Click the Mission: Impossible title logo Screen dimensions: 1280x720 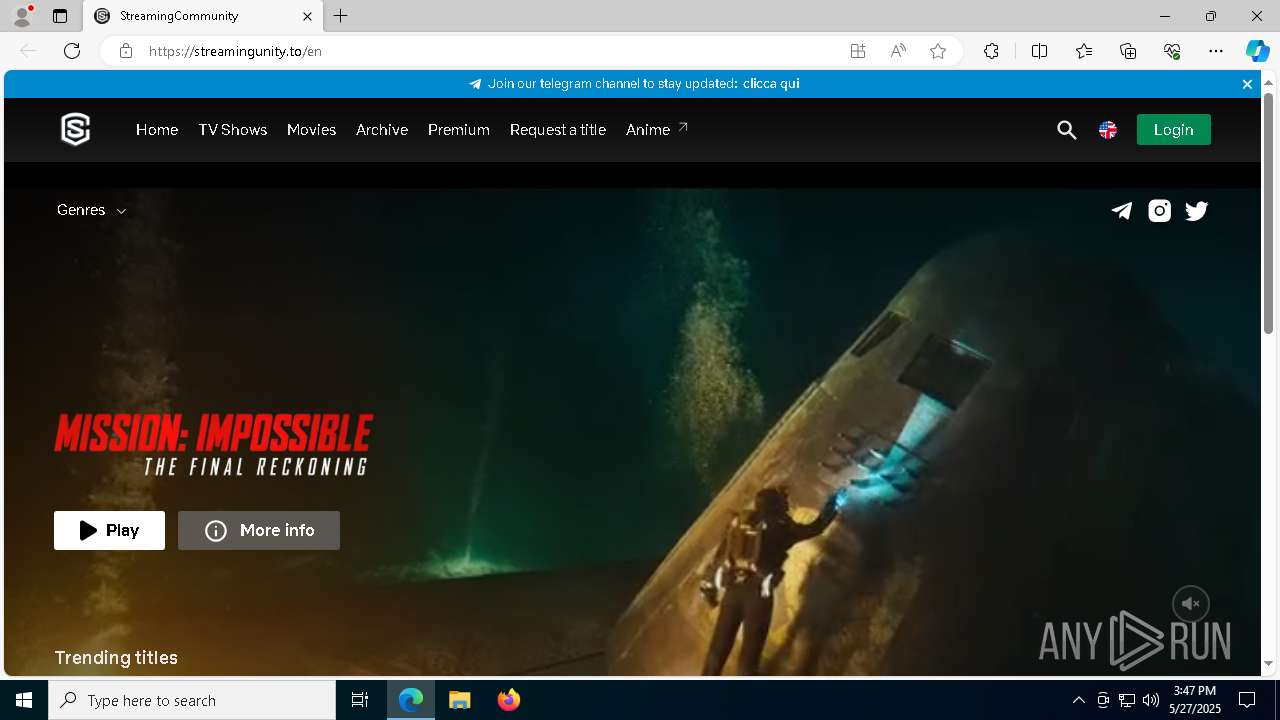213,444
